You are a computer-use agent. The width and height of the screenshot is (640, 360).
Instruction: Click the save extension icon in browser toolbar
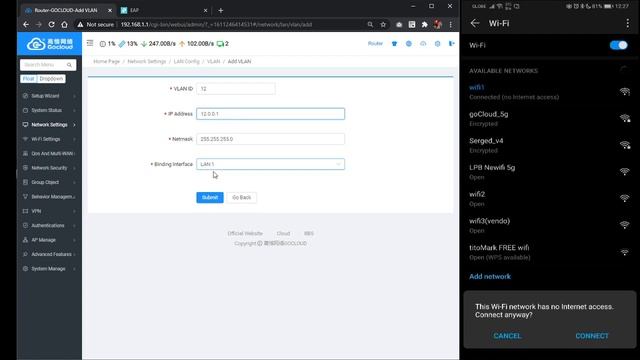(412, 24)
